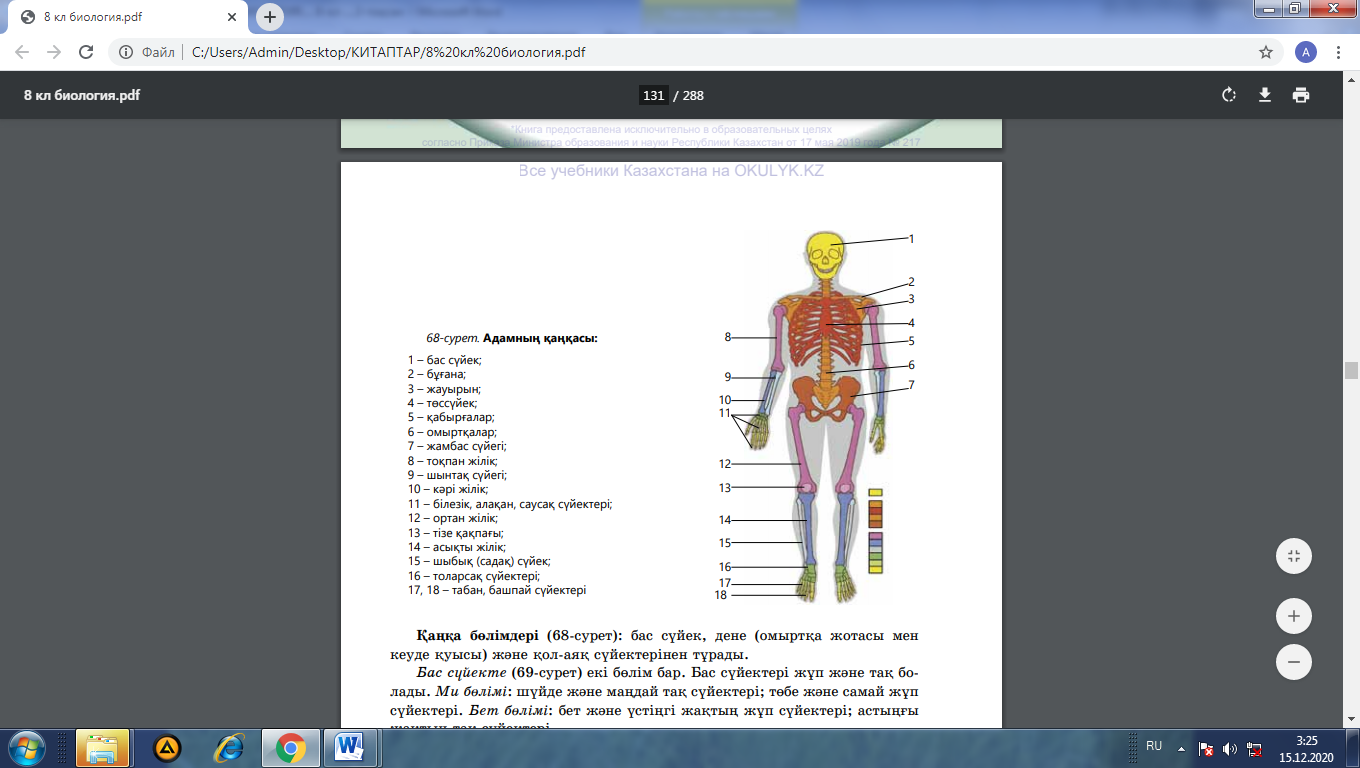Show hidden system tray icons
This screenshot has height=768, width=1360.
pyautogui.click(x=1182, y=748)
